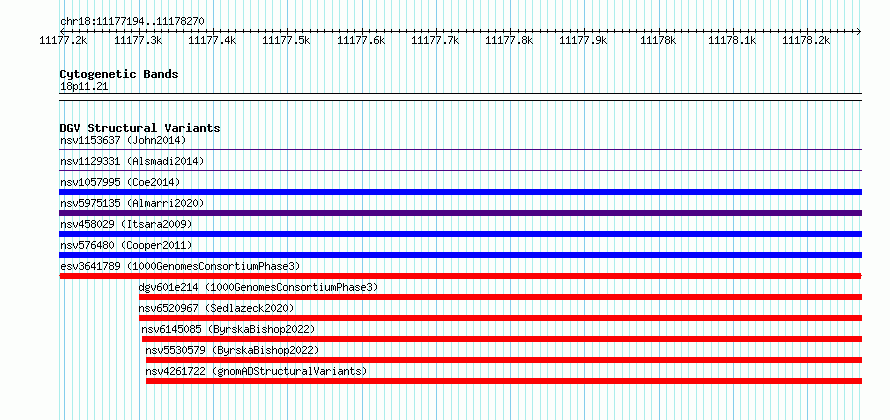Click the thin nsv1129331 variant line
This screenshot has height=420, width=890.
(x=461, y=170)
